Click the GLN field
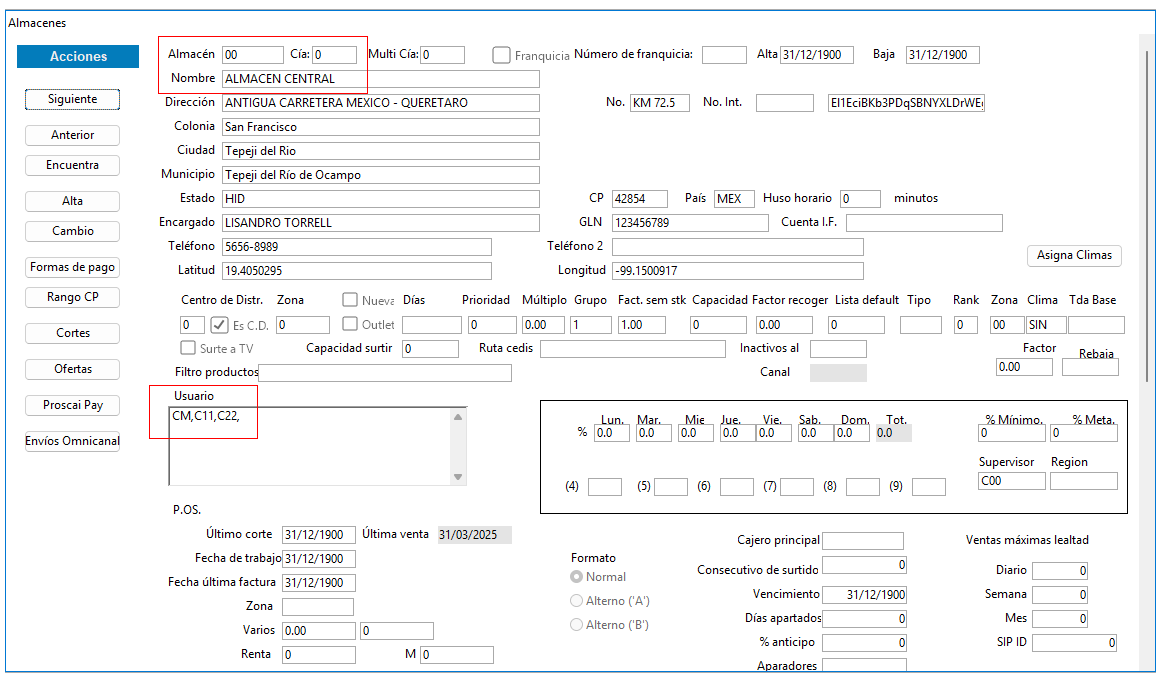 point(690,223)
